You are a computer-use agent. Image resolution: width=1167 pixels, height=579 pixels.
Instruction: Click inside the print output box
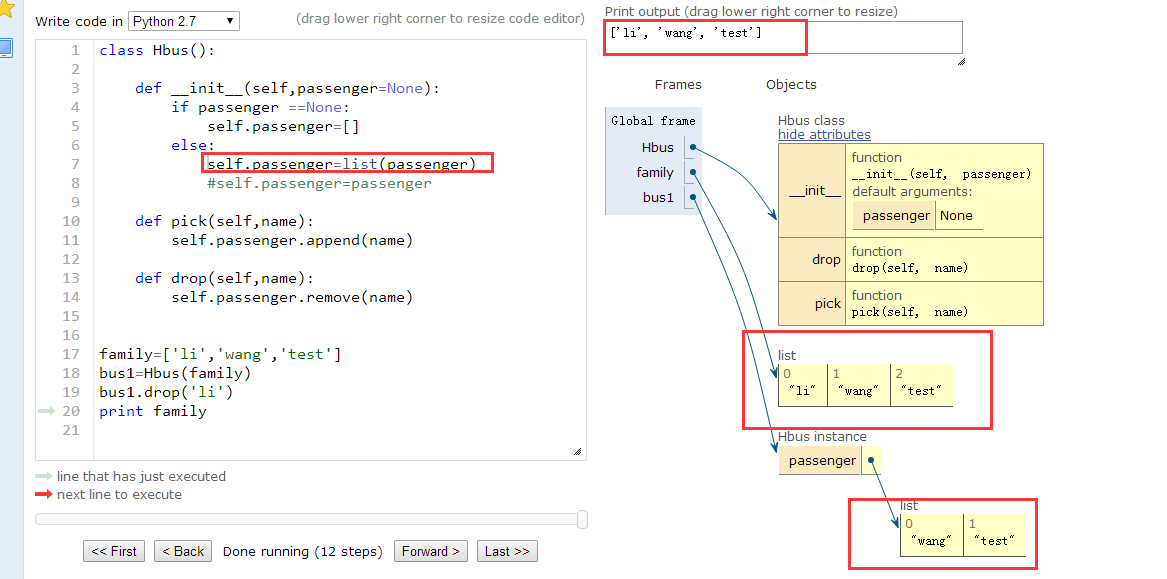(x=783, y=37)
